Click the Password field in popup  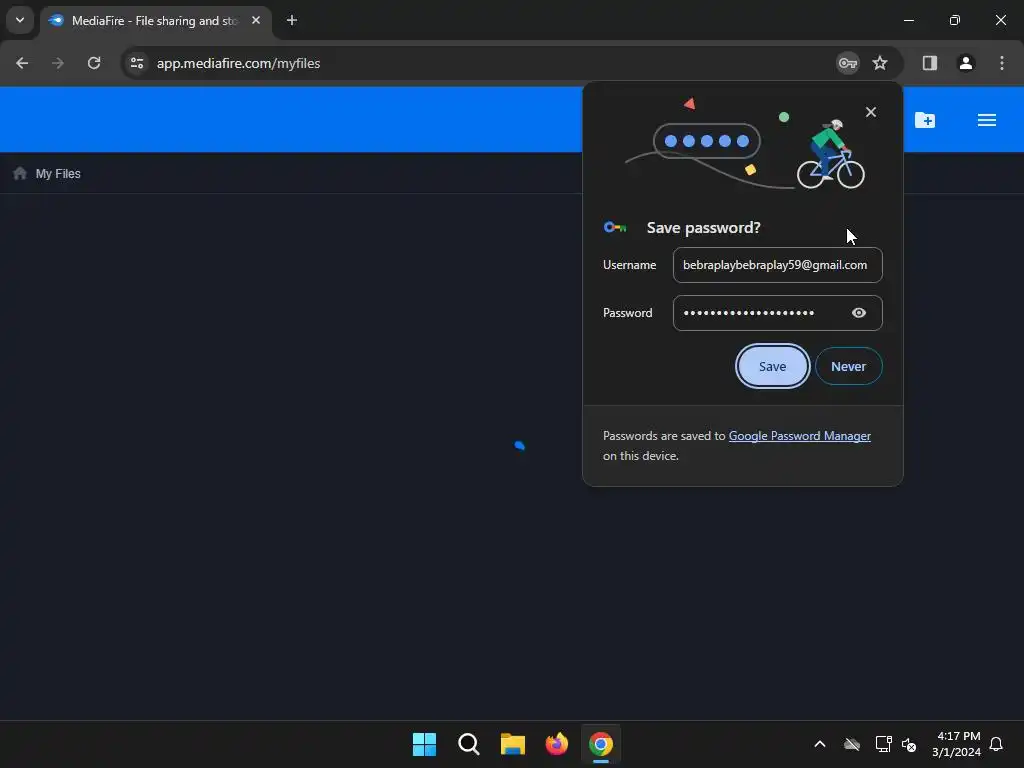[x=777, y=313]
